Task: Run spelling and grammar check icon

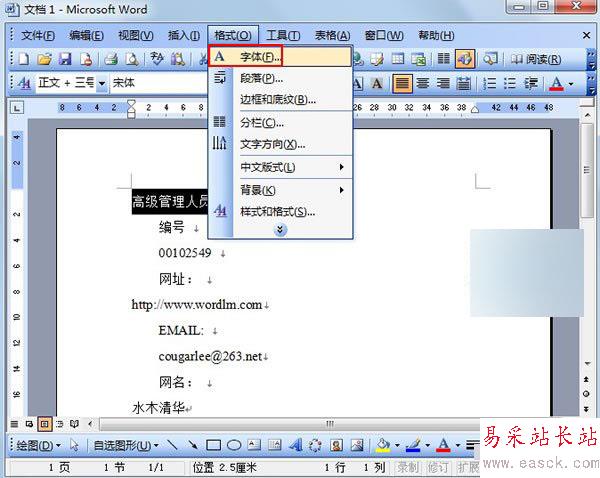Action: point(157,59)
